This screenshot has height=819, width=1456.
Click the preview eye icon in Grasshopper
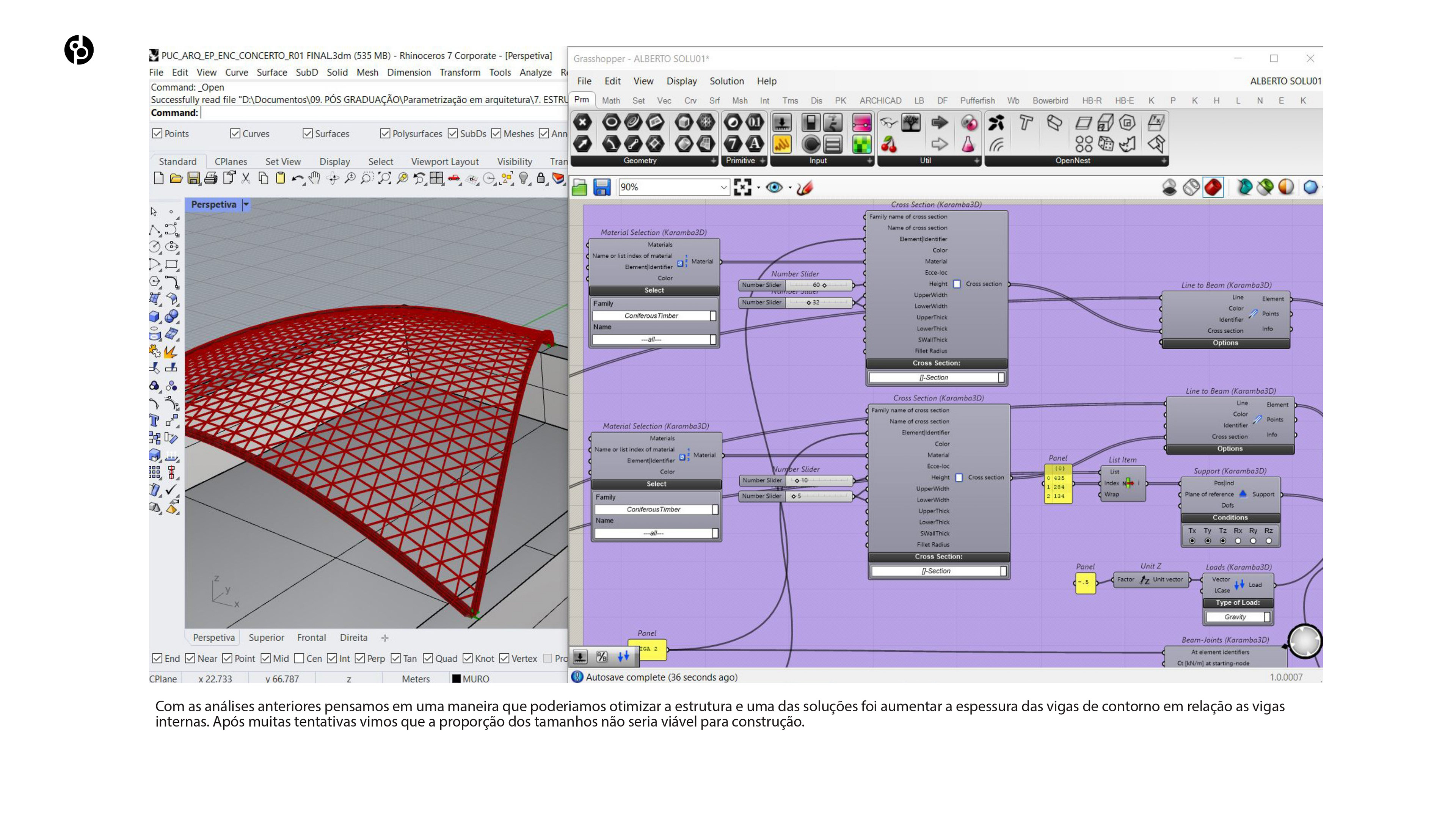point(774,187)
